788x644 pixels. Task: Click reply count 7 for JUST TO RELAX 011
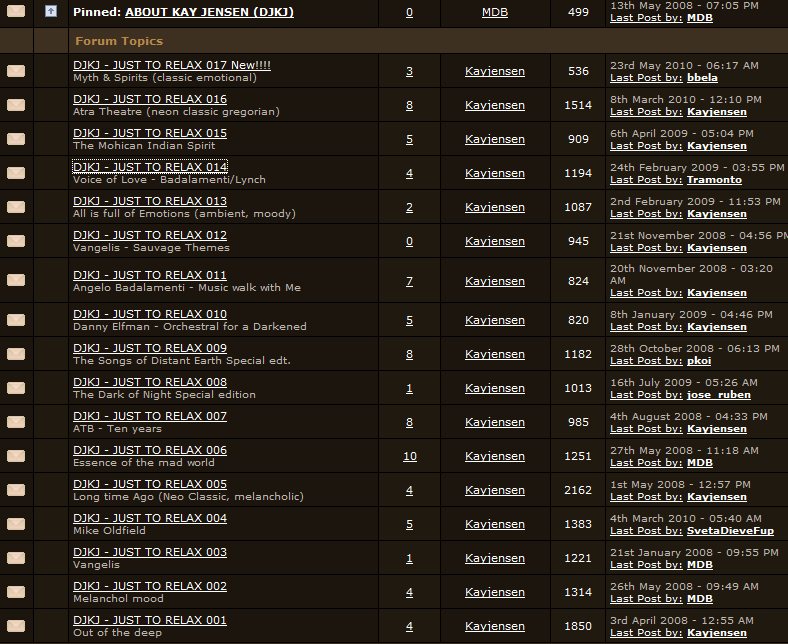click(x=410, y=282)
